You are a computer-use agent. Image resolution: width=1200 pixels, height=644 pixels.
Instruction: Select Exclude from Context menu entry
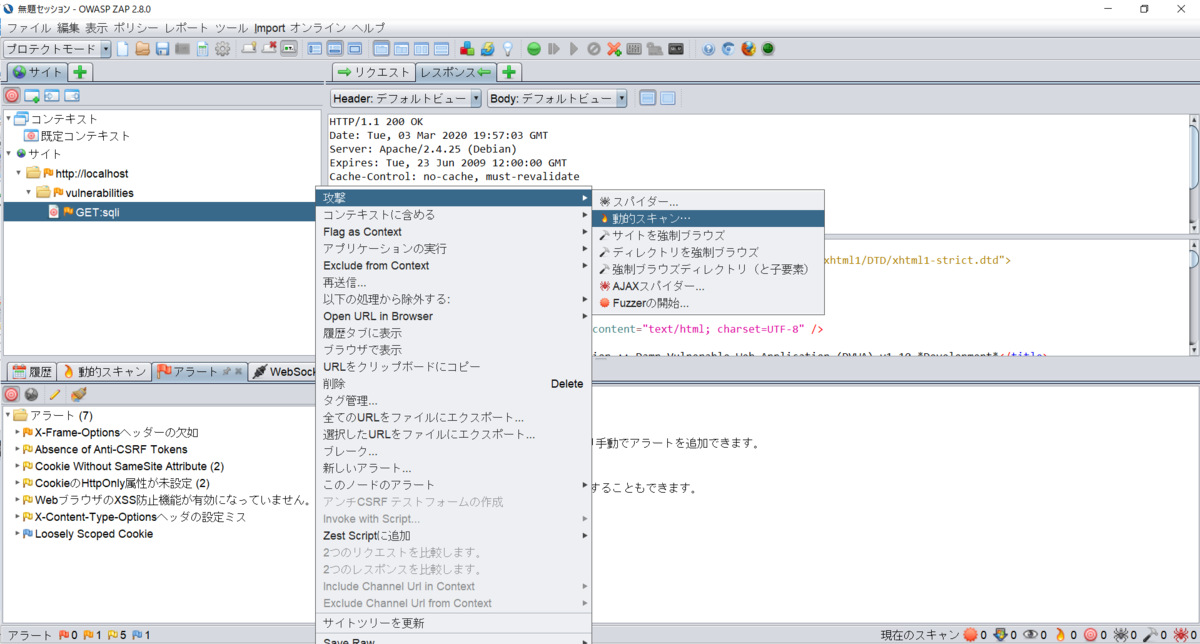tap(454, 266)
